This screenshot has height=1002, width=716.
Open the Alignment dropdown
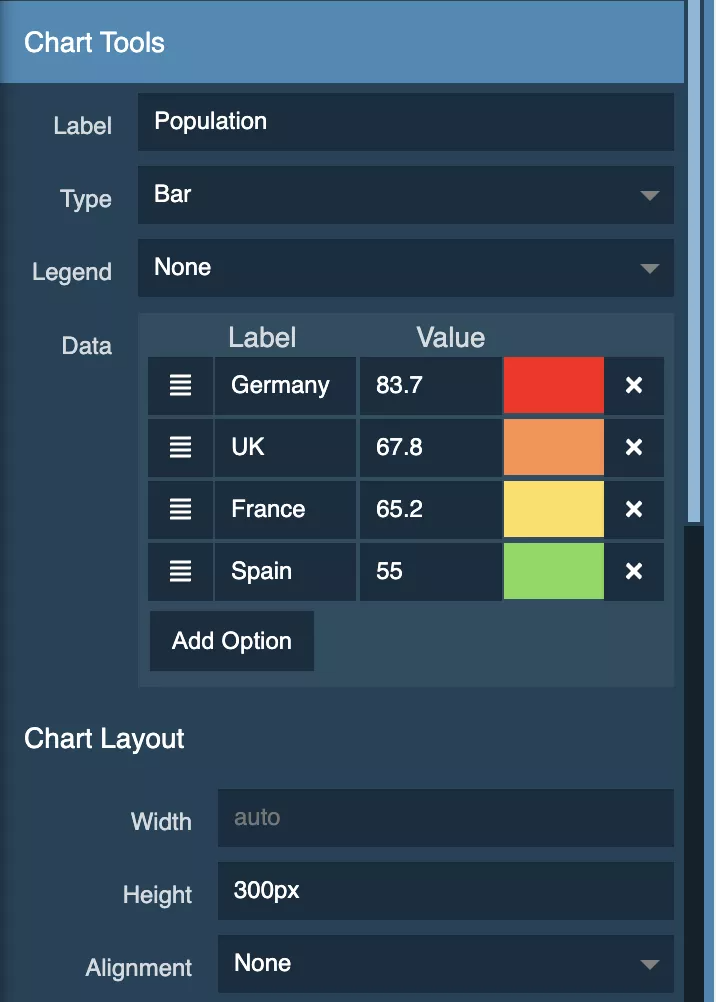pyautogui.click(x=446, y=963)
